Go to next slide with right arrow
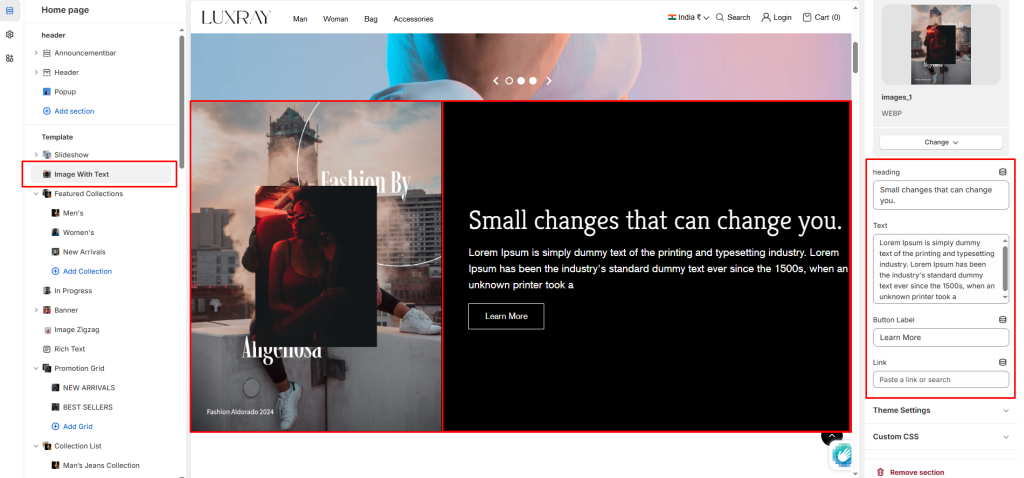Viewport: 1024px width, 478px height. [x=549, y=81]
